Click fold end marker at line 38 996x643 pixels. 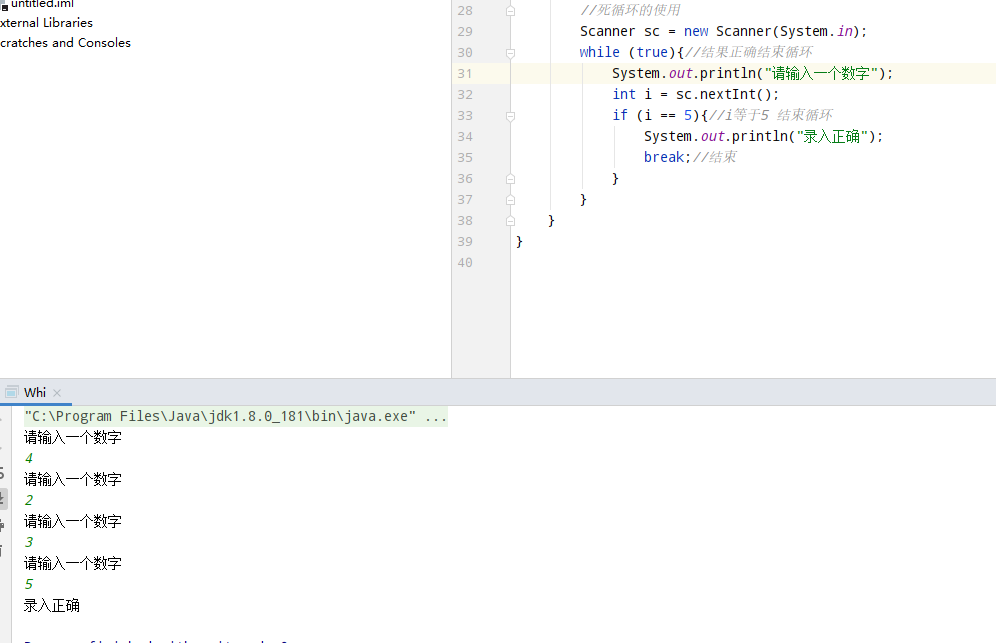[x=510, y=220]
